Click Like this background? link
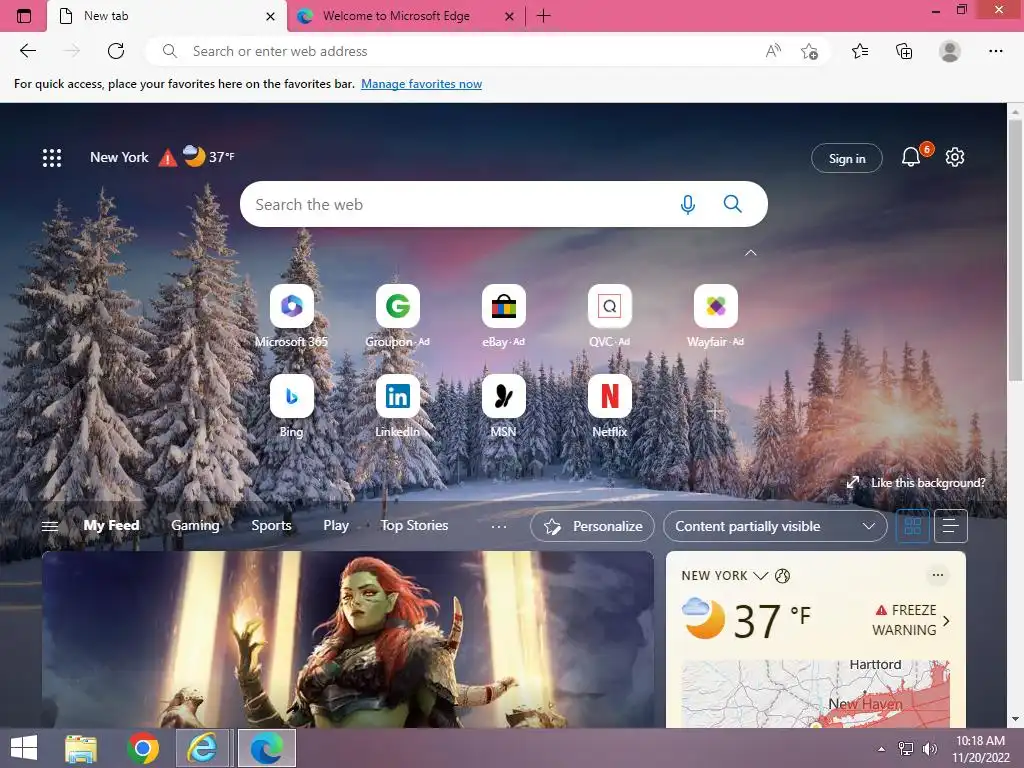The width and height of the screenshot is (1024, 768). [928, 483]
